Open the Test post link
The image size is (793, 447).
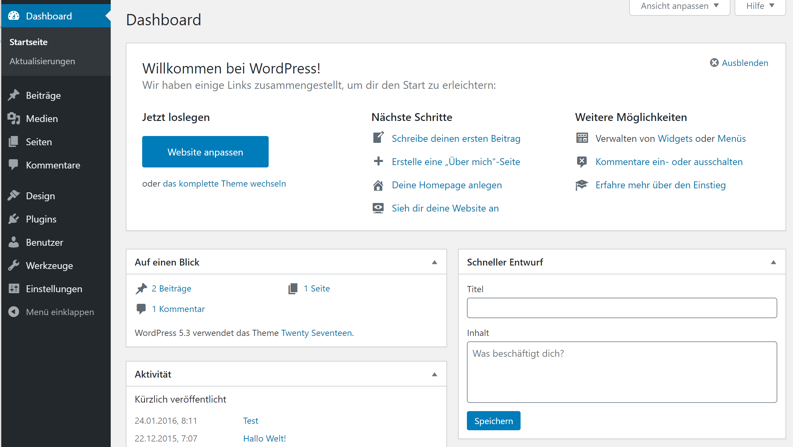click(x=250, y=421)
